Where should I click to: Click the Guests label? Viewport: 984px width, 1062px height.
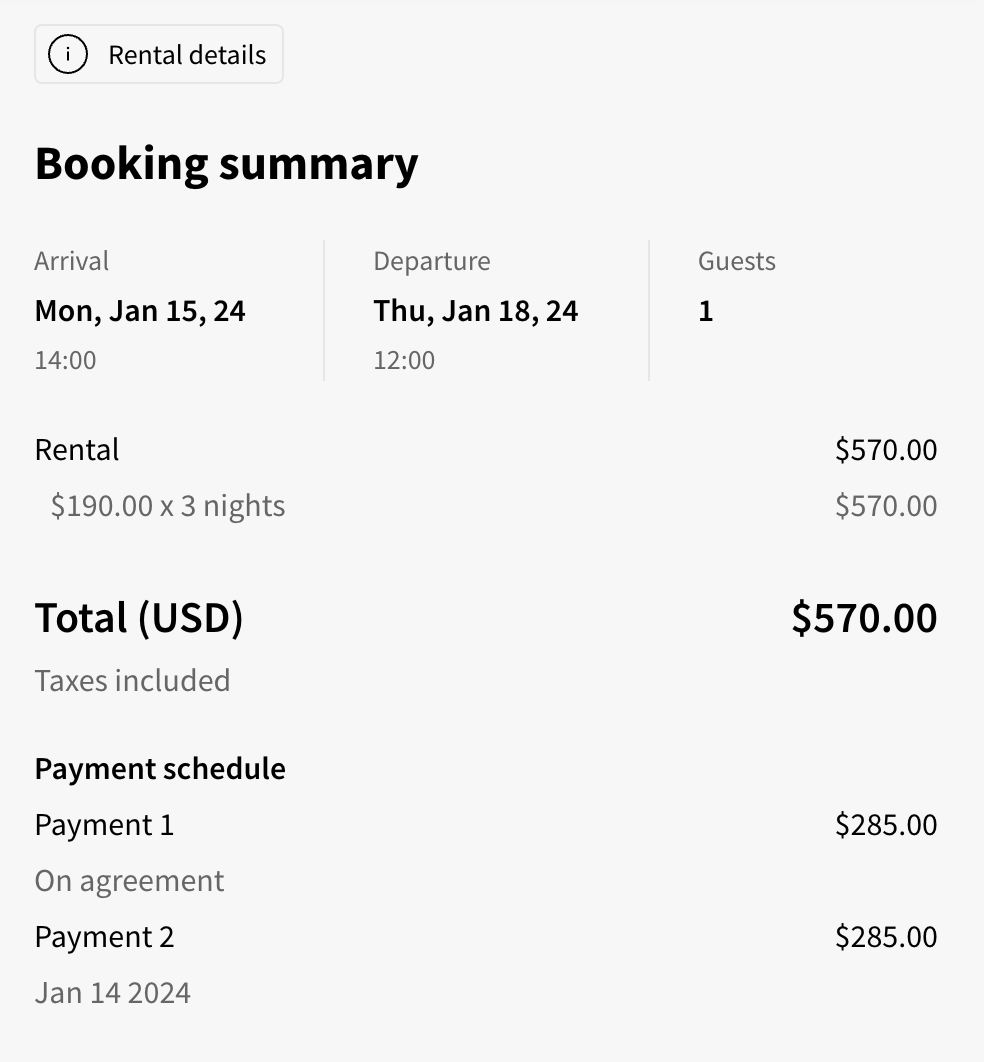(737, 261)
